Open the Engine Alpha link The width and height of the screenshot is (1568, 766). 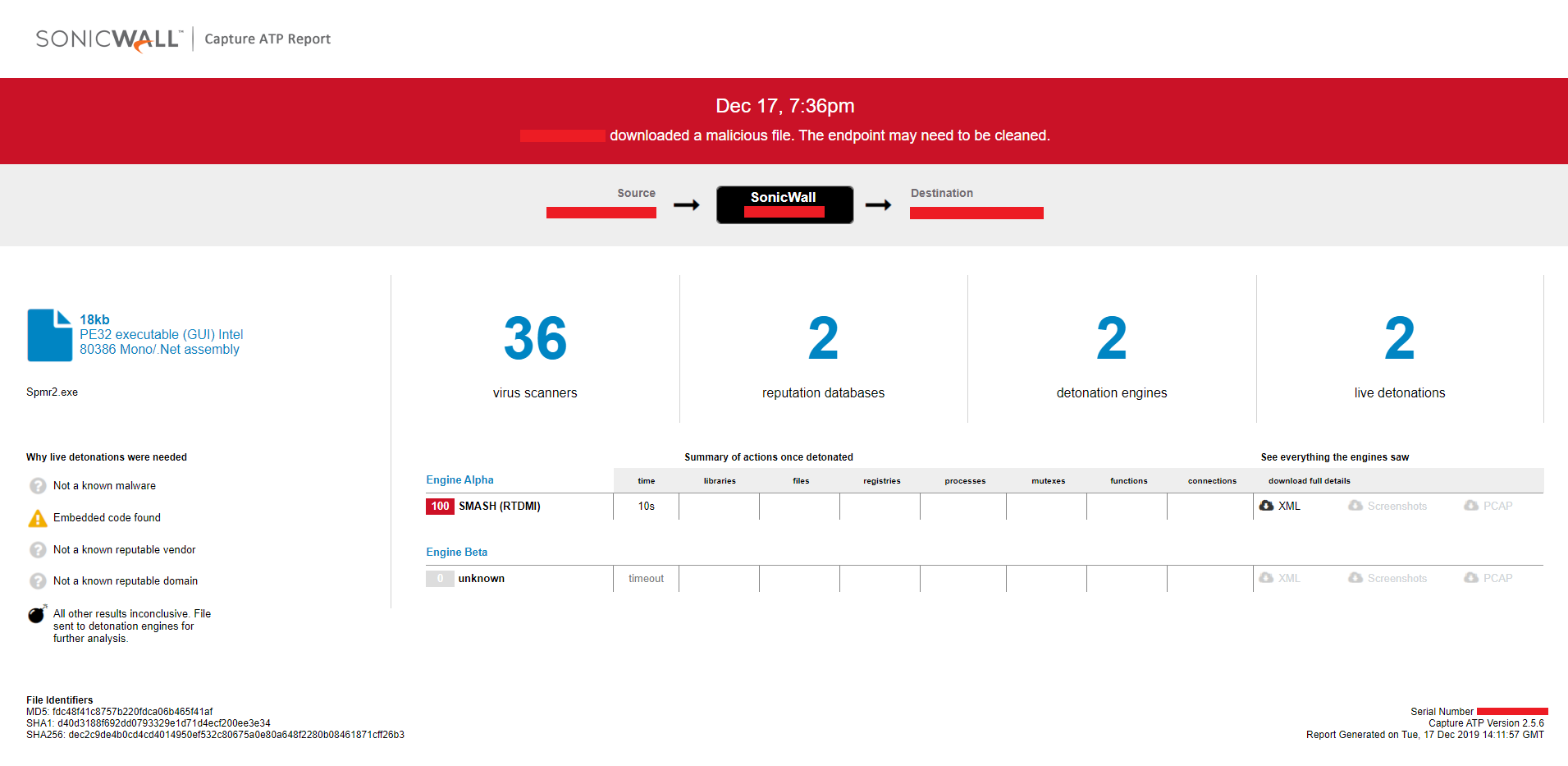(459, 480)
